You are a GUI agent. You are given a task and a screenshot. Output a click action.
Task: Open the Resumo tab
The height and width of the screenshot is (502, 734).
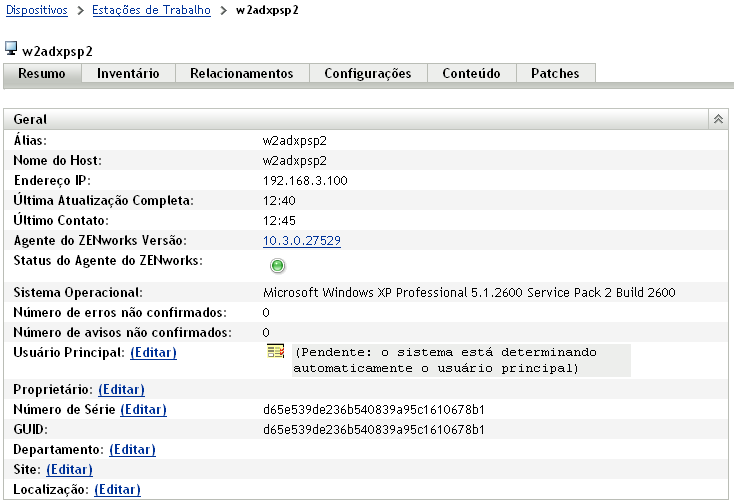(42, 74)
